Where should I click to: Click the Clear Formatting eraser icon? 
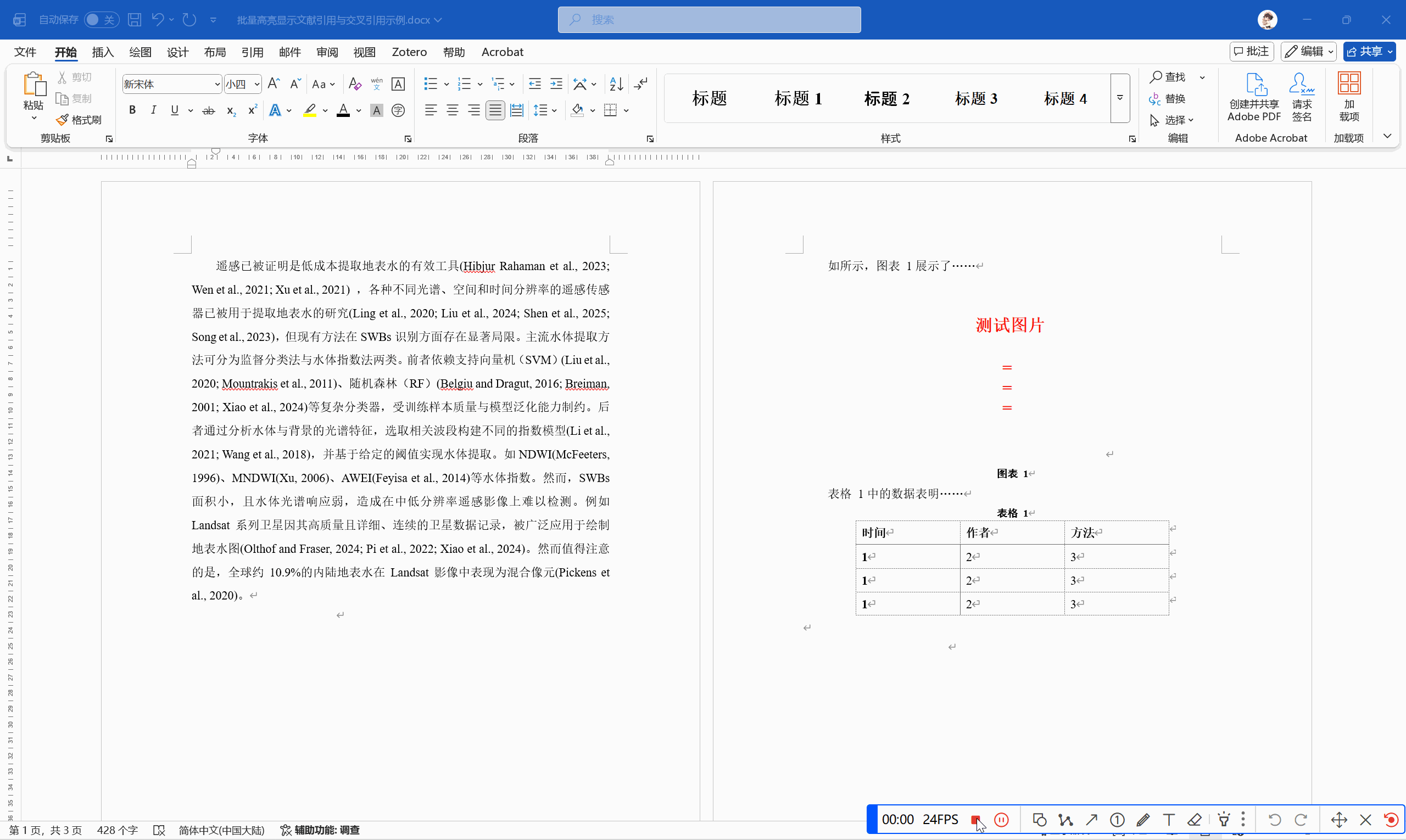coord(354,84)
